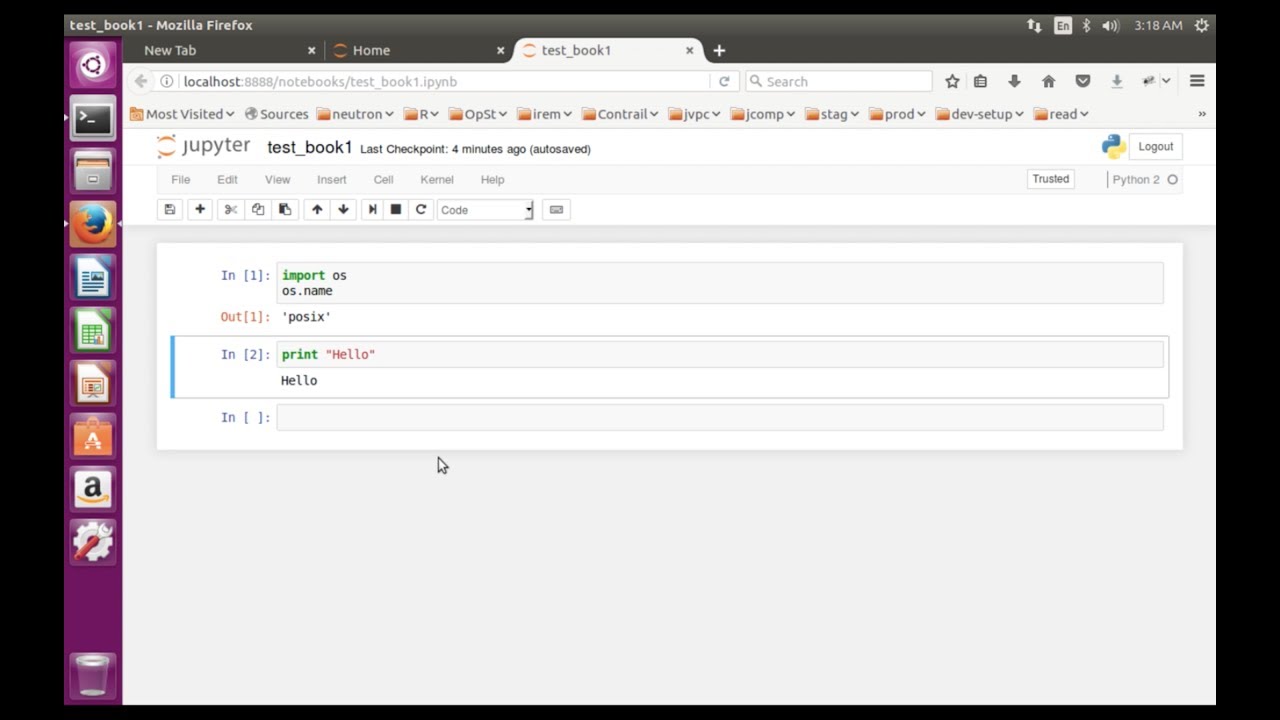The image size is (1280, 720).
Task: Switch to the Home tab
Action: [418, 50]
